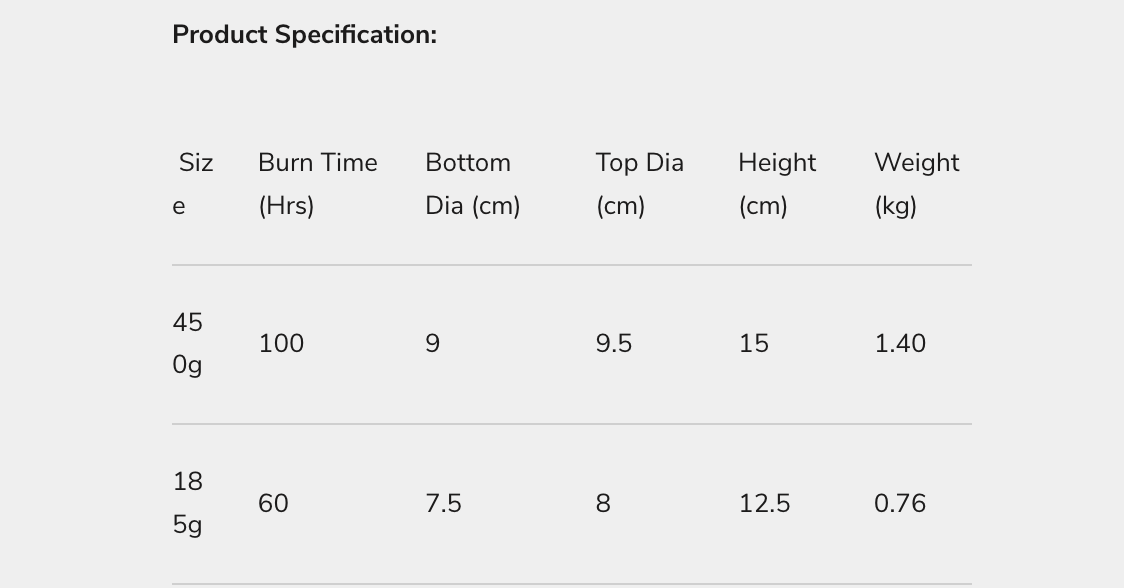
Task: Click the Product Specification heading
Action: (x=304, y=34)
